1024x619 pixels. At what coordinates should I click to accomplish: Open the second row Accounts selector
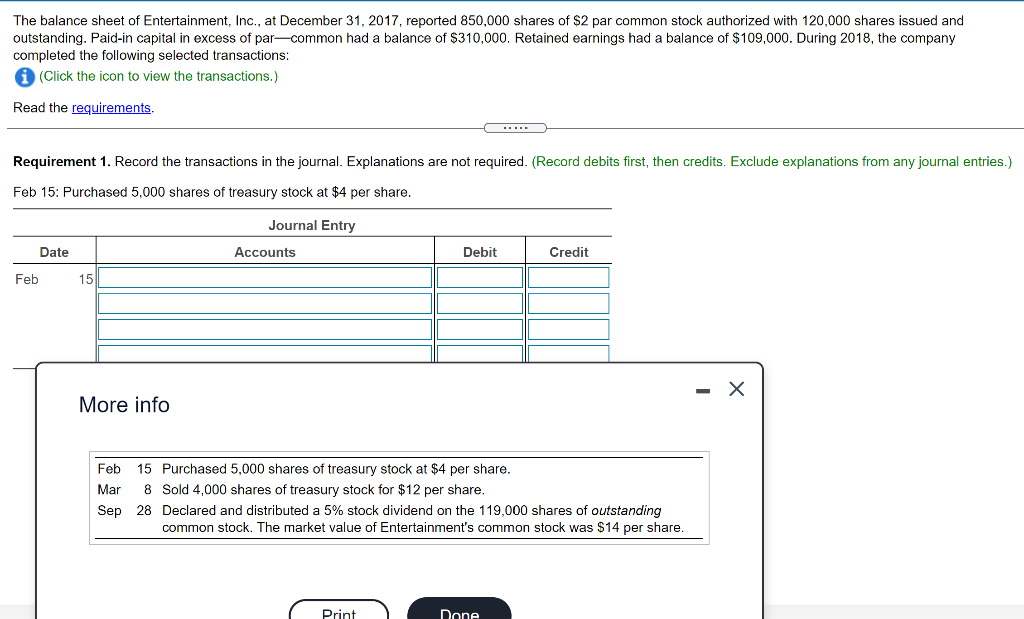click(x=265, y=302)
